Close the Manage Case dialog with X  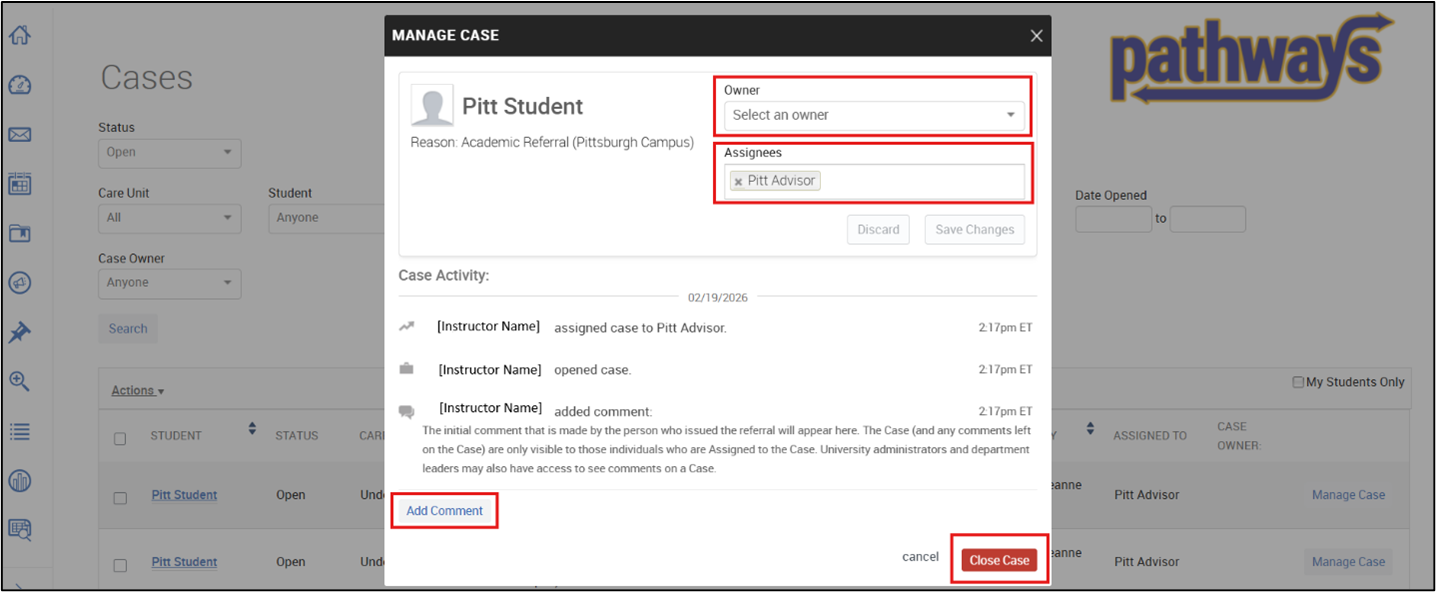[x=1036, y=36]
